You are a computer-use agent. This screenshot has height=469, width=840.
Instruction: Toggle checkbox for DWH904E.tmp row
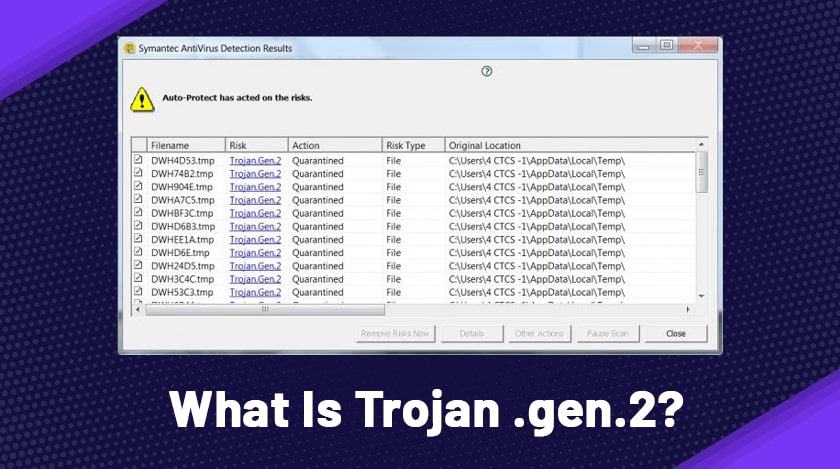point(138,186)
